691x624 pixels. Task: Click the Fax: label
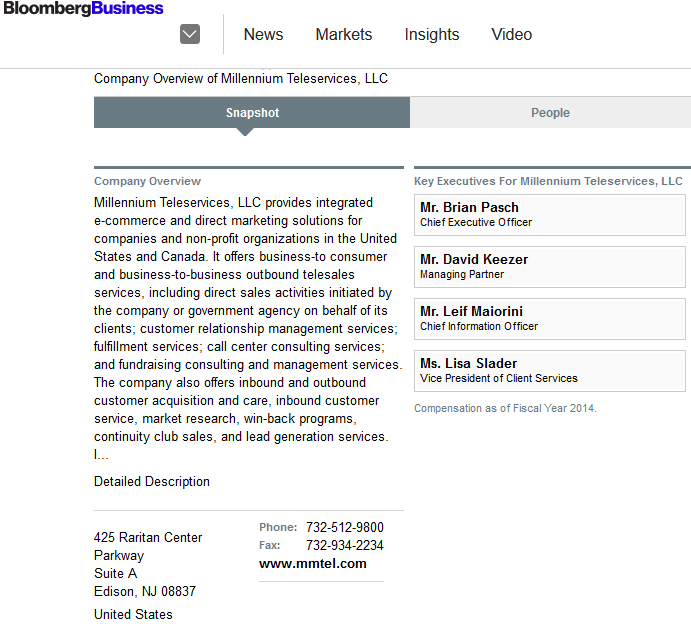[269, 545]
